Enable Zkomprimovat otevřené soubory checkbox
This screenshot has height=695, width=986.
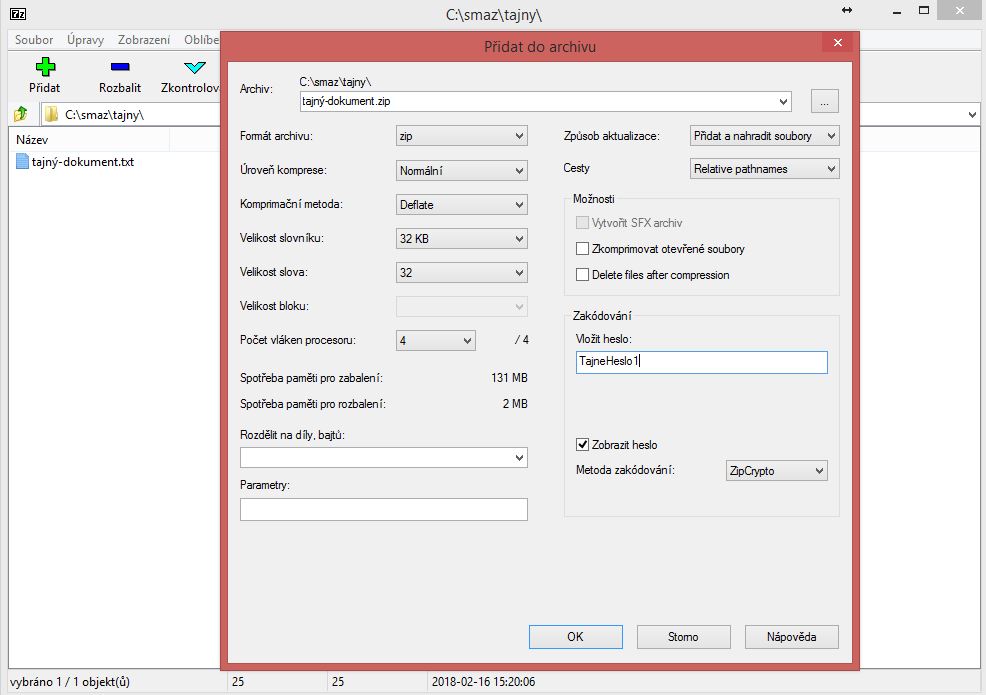tap(583, 249)
